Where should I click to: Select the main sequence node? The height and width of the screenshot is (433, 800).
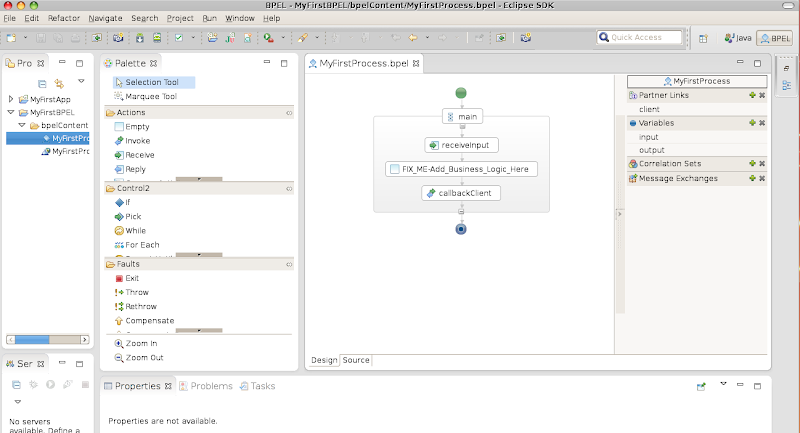point(462,117)
